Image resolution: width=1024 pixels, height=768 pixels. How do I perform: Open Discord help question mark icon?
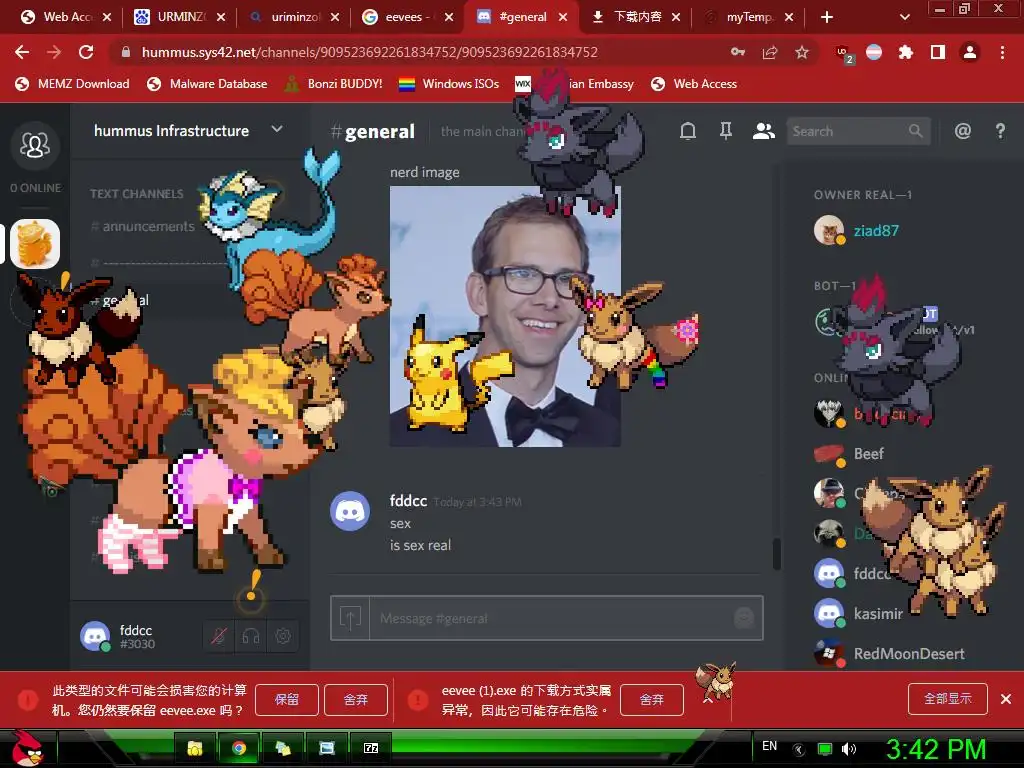[1000, 131]
